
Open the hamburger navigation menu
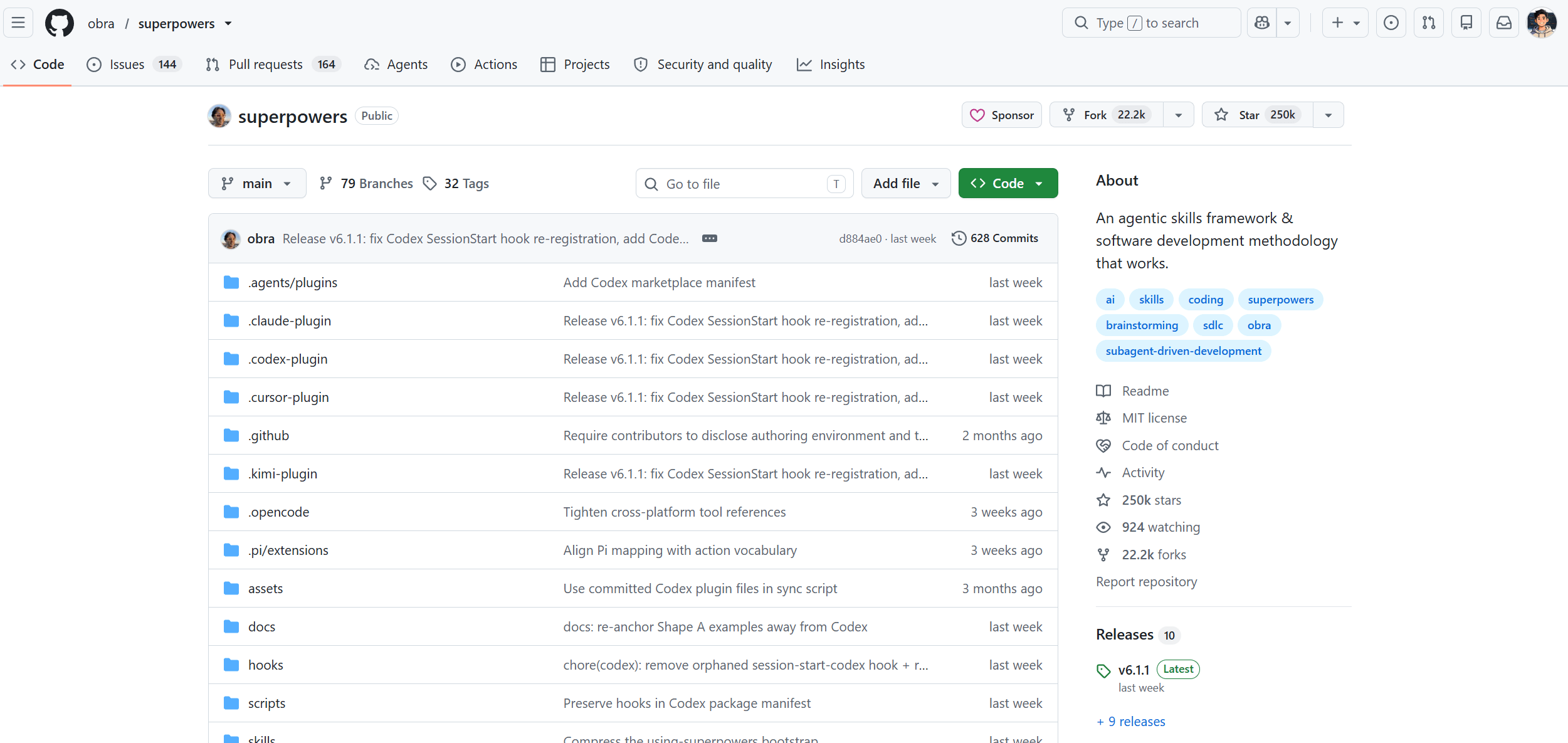click(x=18, y=23)
